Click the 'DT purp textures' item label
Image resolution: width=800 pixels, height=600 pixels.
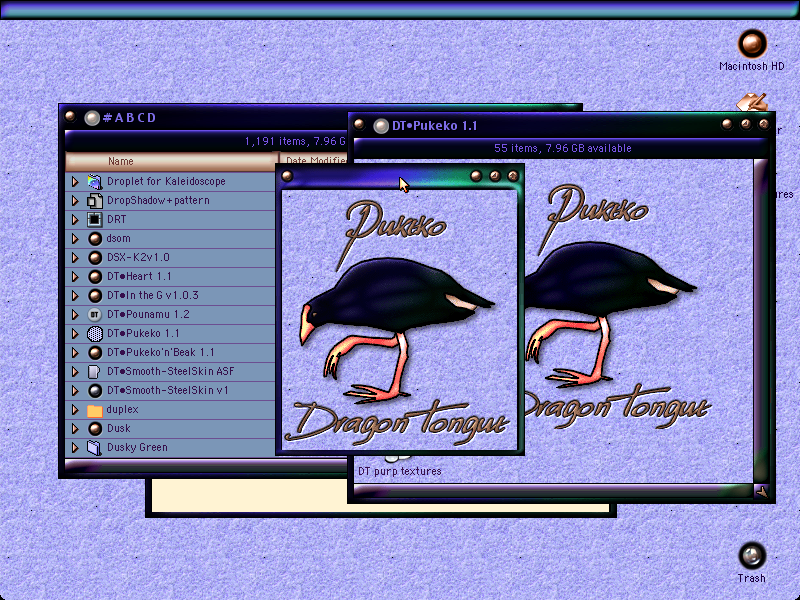pyautogui.click(x=400, y=471)
